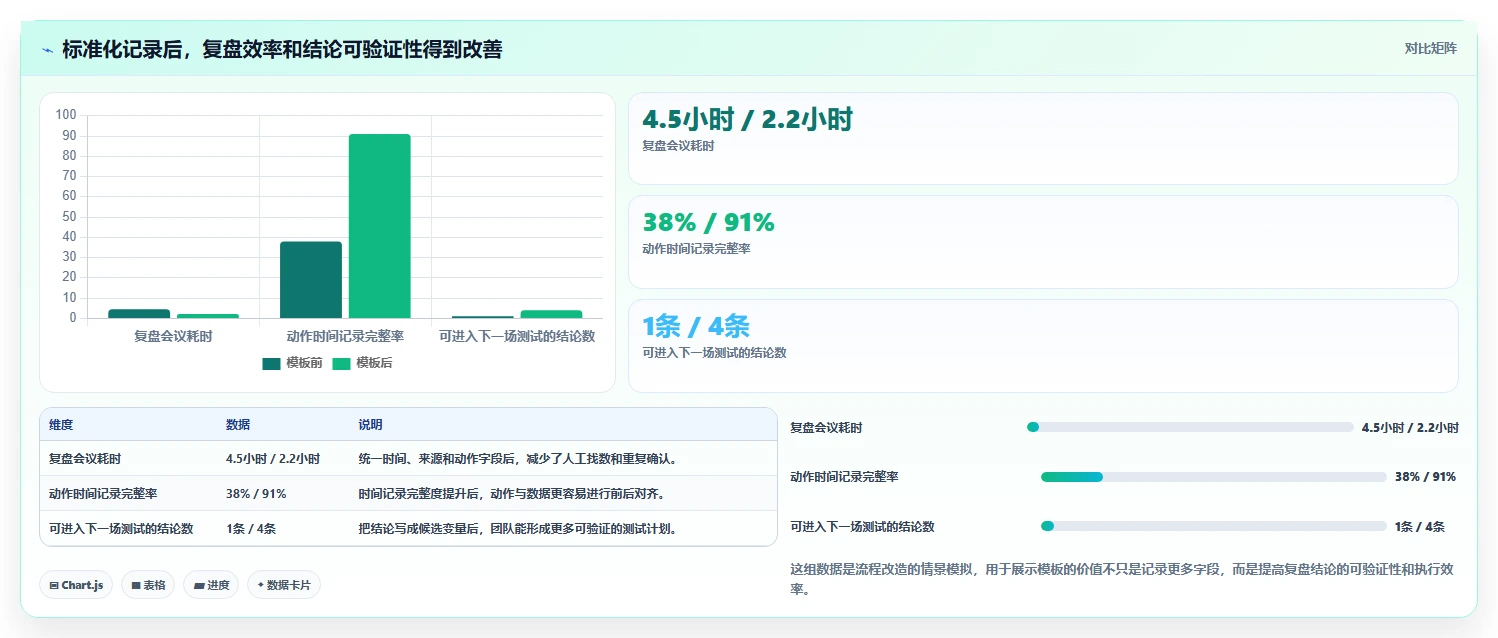Click description starting 统一时间、来源和动作字段后
Screen dimensions: 1498x638
coord(519,459)
